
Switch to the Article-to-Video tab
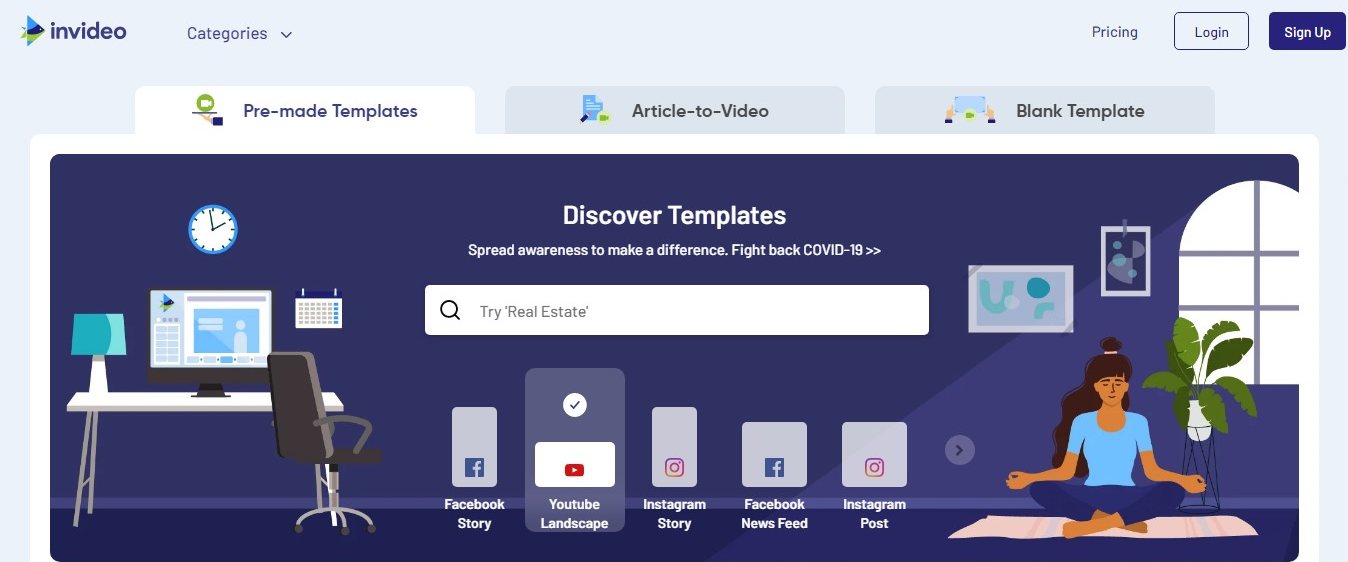[x=675, y=110]
